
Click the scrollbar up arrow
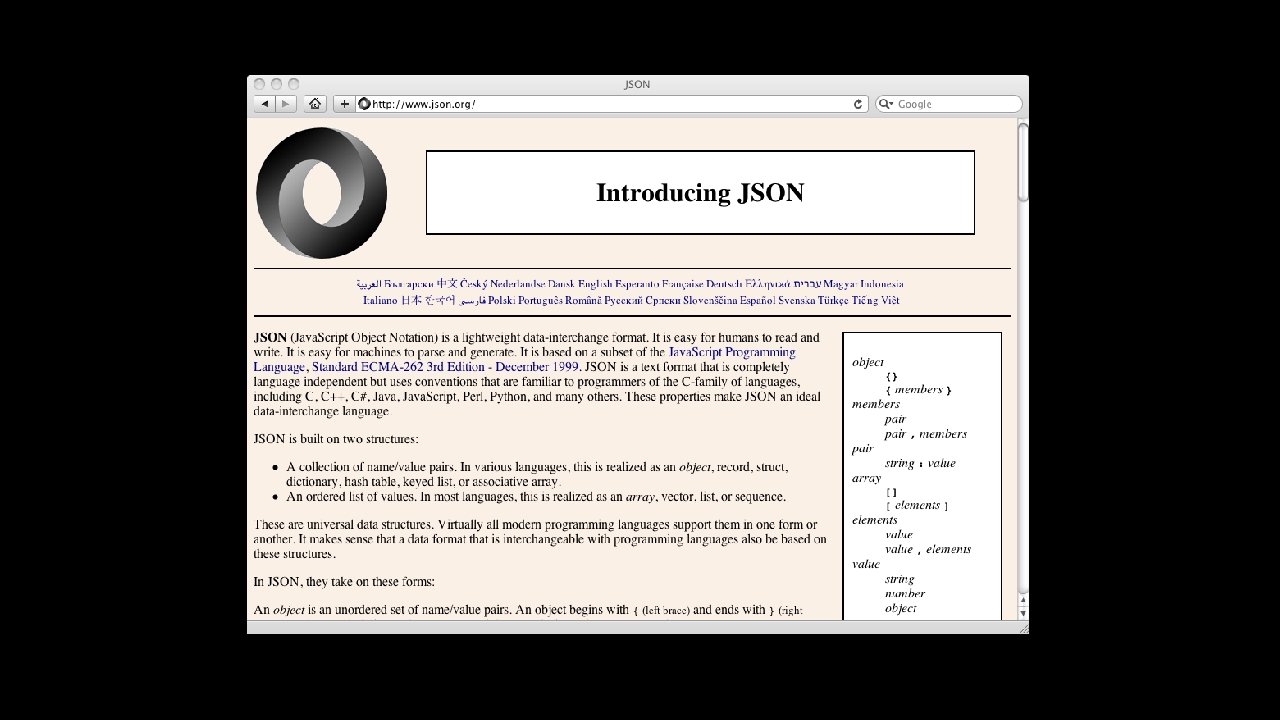pos(1023,599)
